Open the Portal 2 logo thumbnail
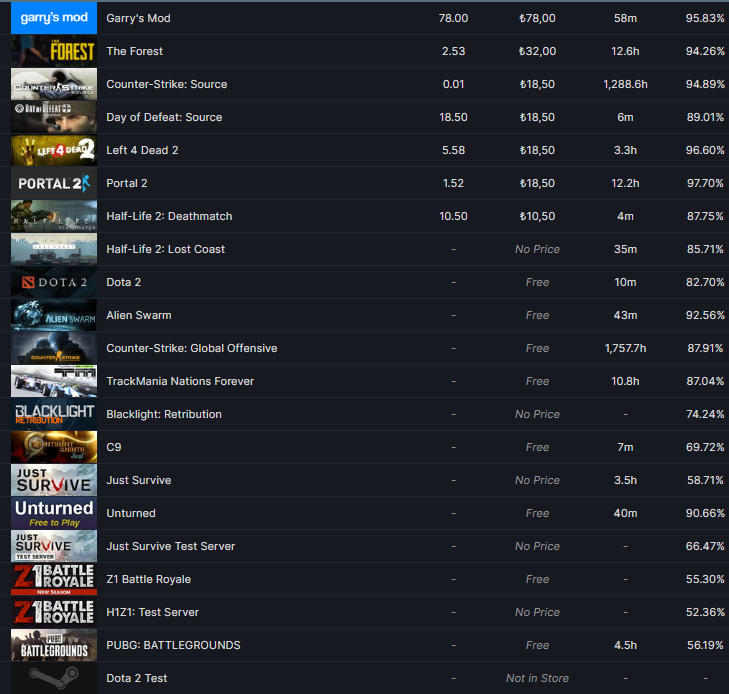Viewport: 729px width, 694px height. (54, 183)
